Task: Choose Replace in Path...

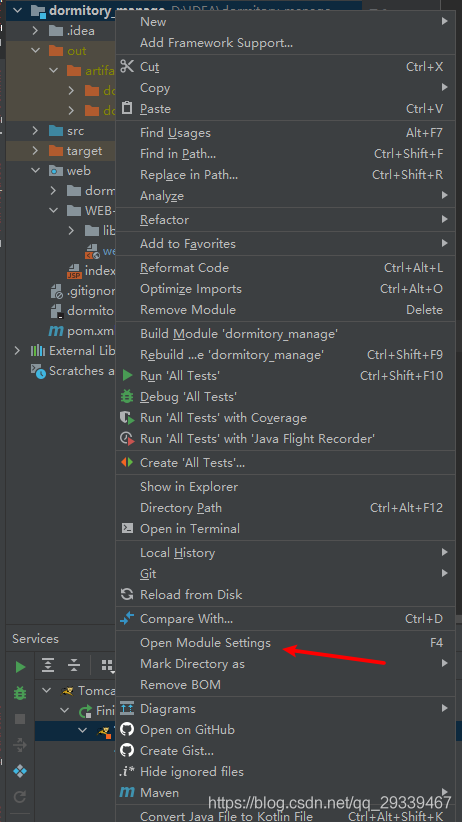Action: click(x=285, y=175)
